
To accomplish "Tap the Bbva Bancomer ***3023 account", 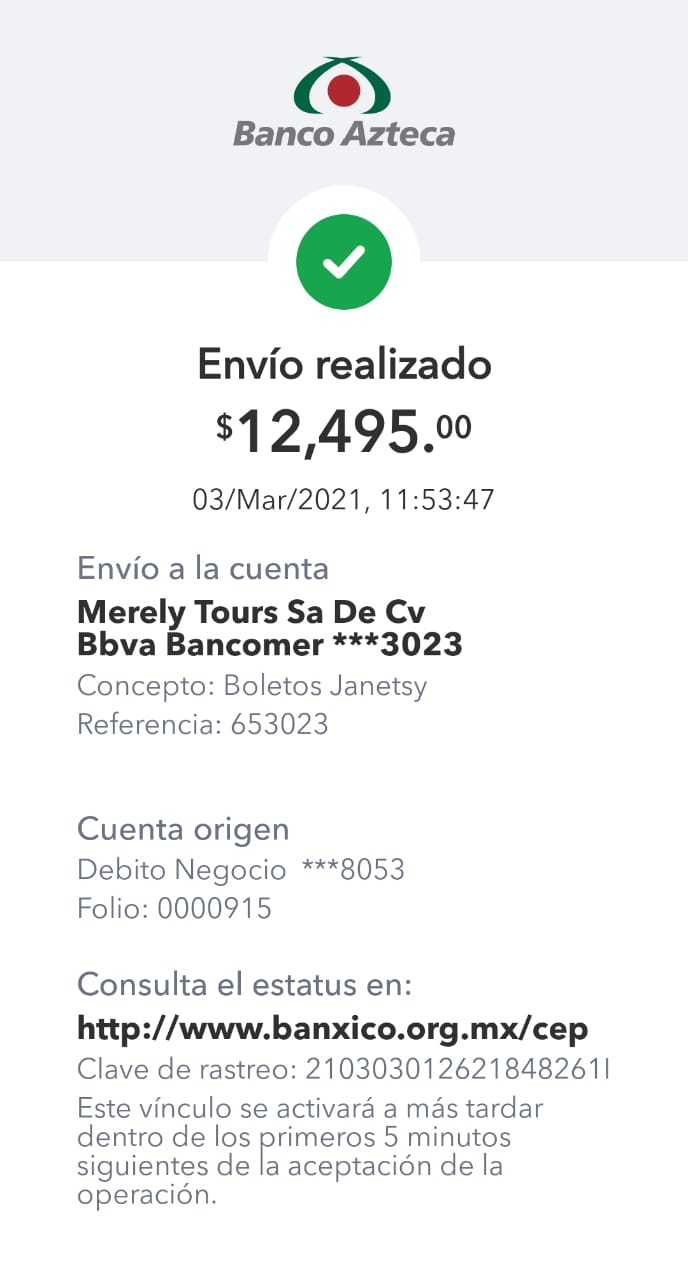I will tap(270, 645).
